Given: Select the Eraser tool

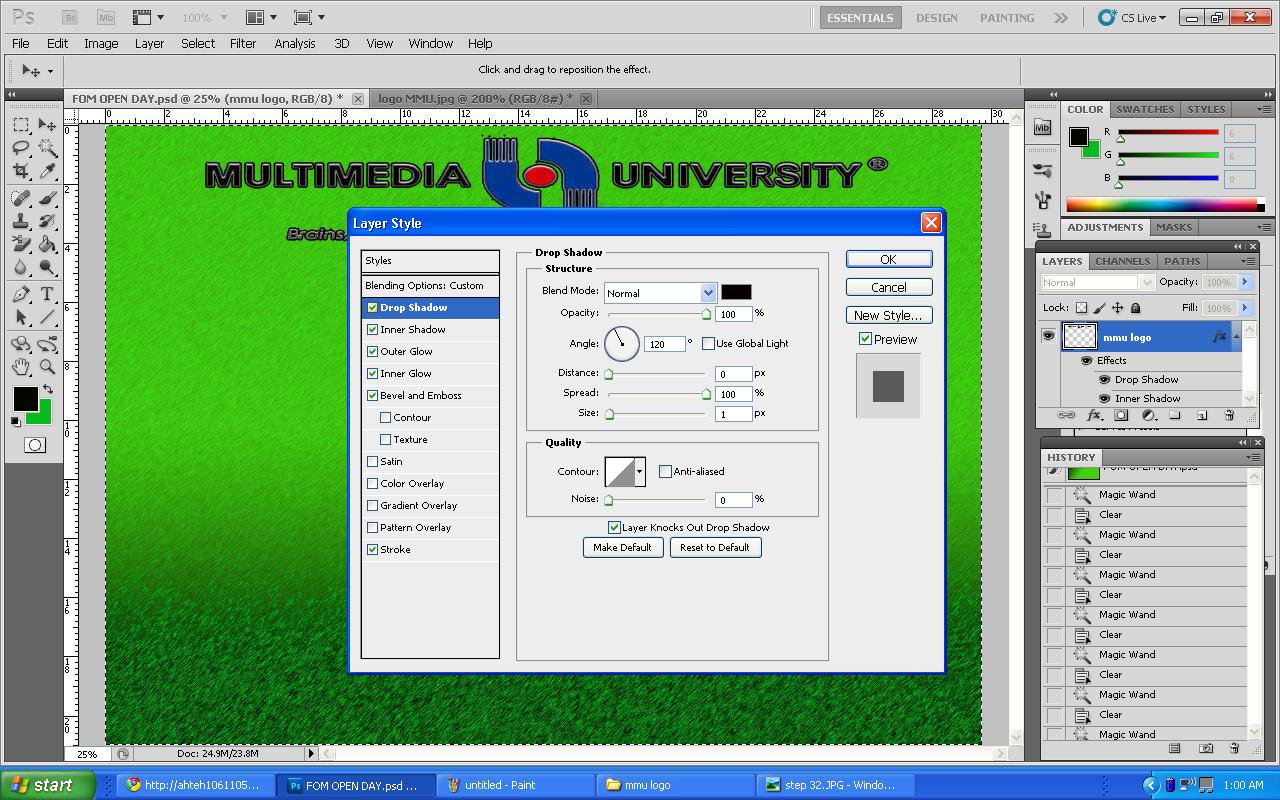Looking at the screenshot, I should coord(21,244).
